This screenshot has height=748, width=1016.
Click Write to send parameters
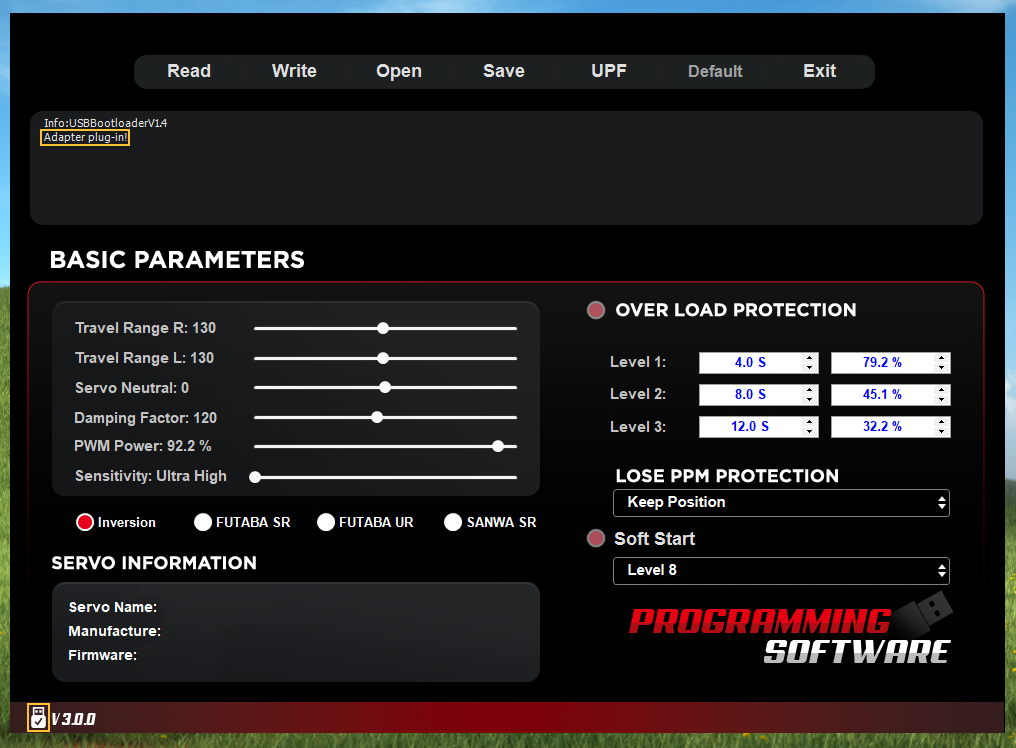[294, 71]
